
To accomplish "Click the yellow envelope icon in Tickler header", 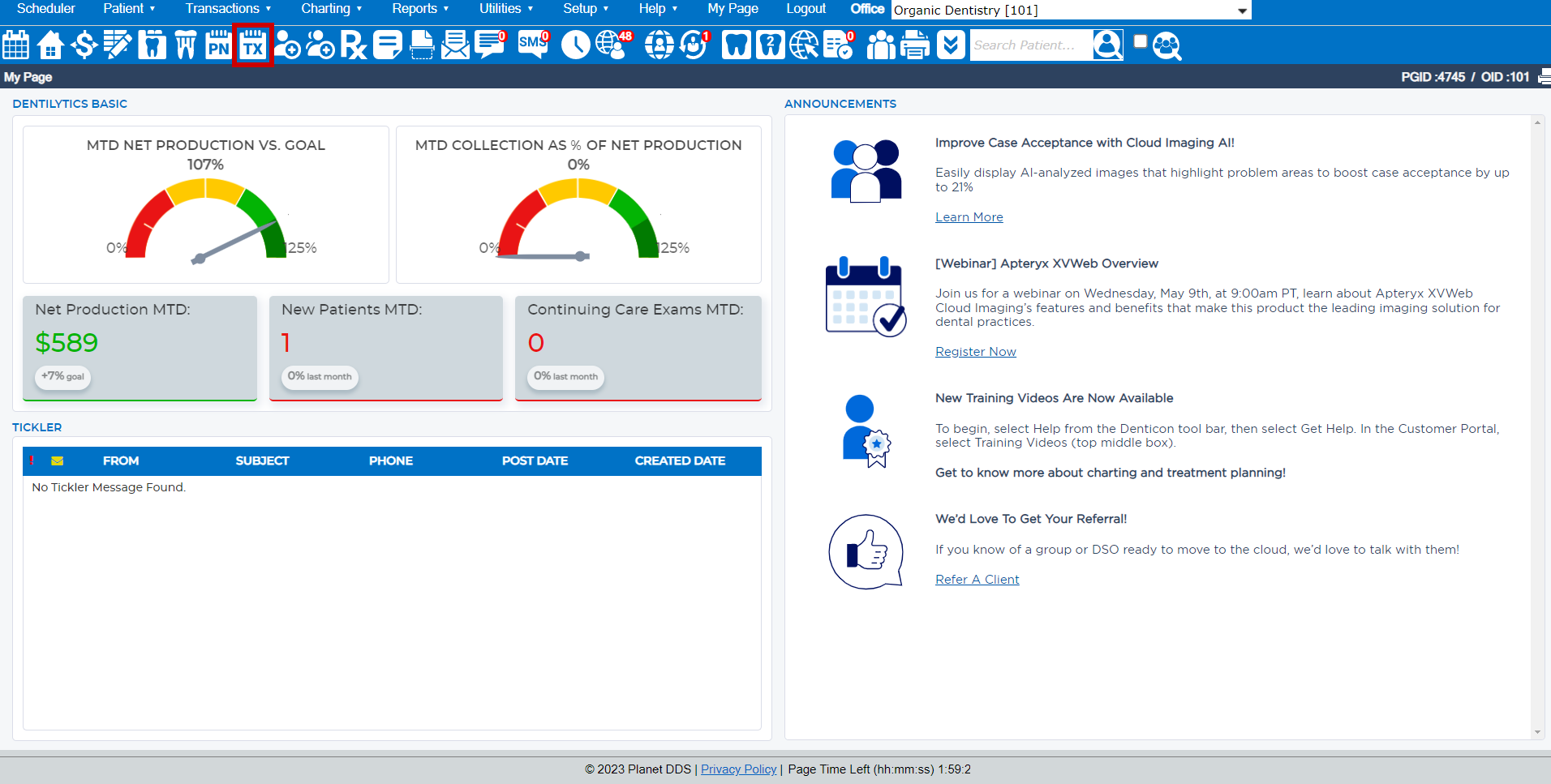I will tap(57, 461).
